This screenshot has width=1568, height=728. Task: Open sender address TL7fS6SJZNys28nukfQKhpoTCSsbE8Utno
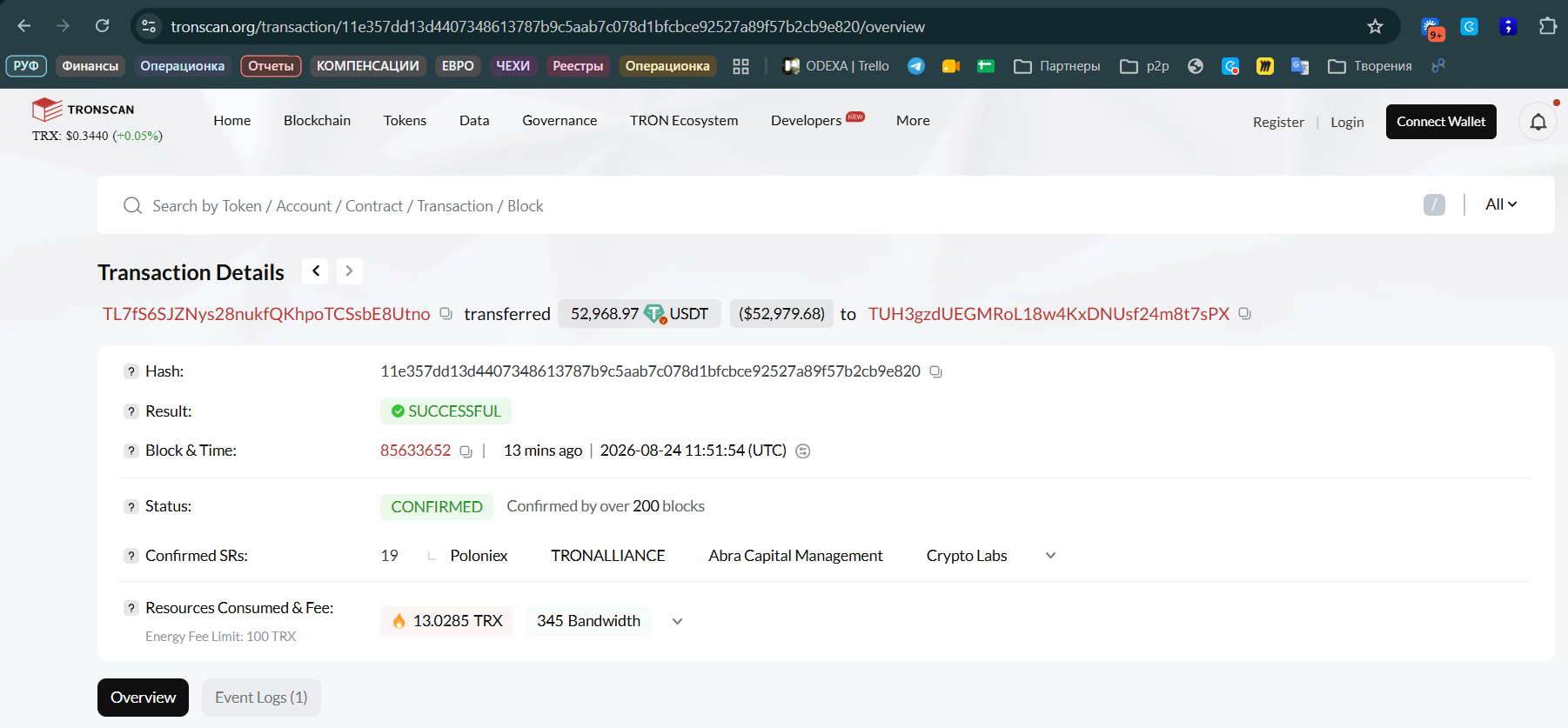tap(266, 314)
